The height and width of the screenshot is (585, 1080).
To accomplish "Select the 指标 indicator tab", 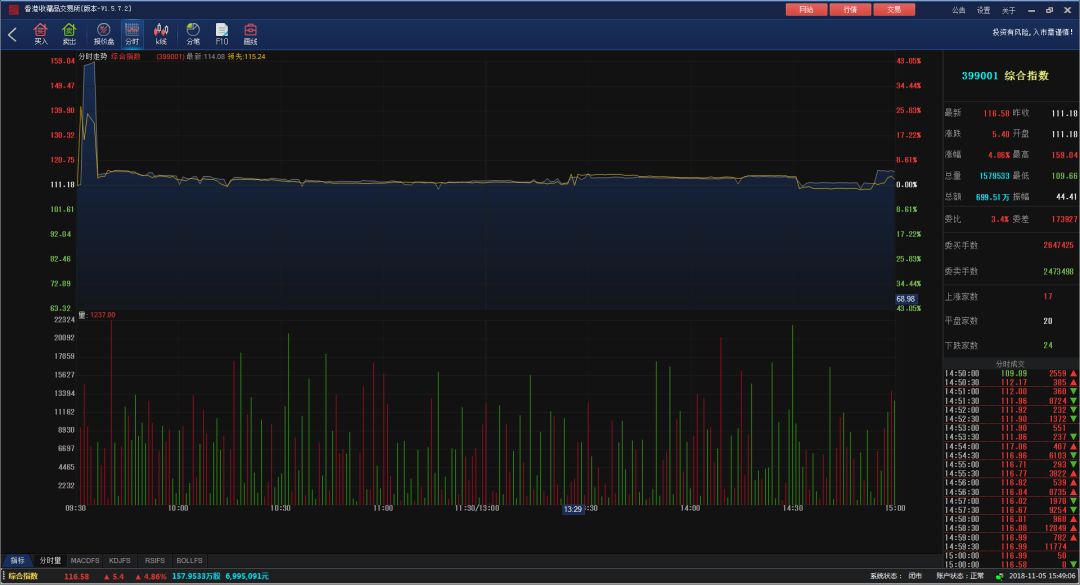I will tap(17, 560).
